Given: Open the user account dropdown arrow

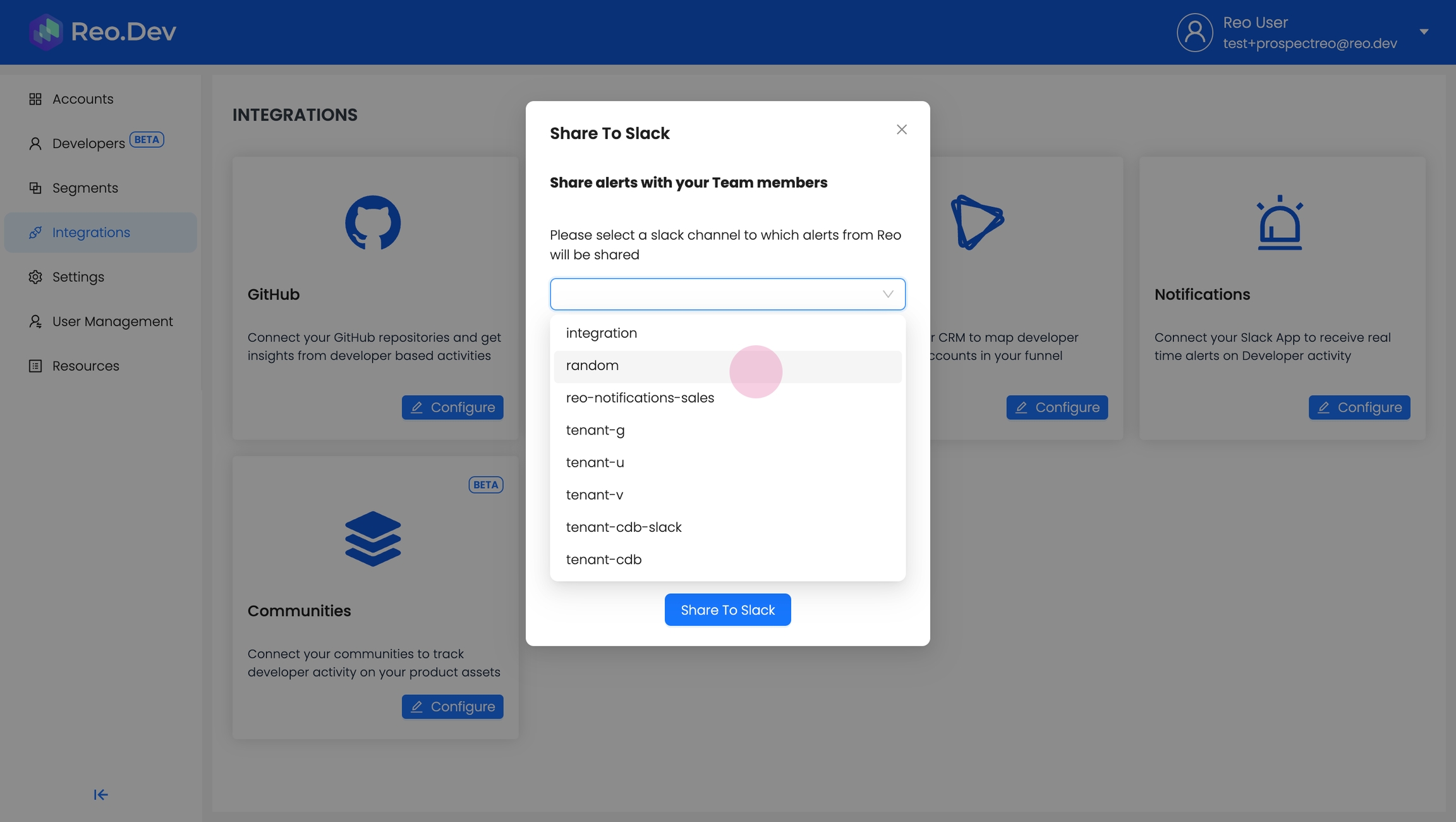Looking at the screenshot, I should (x=1424, y=32).
